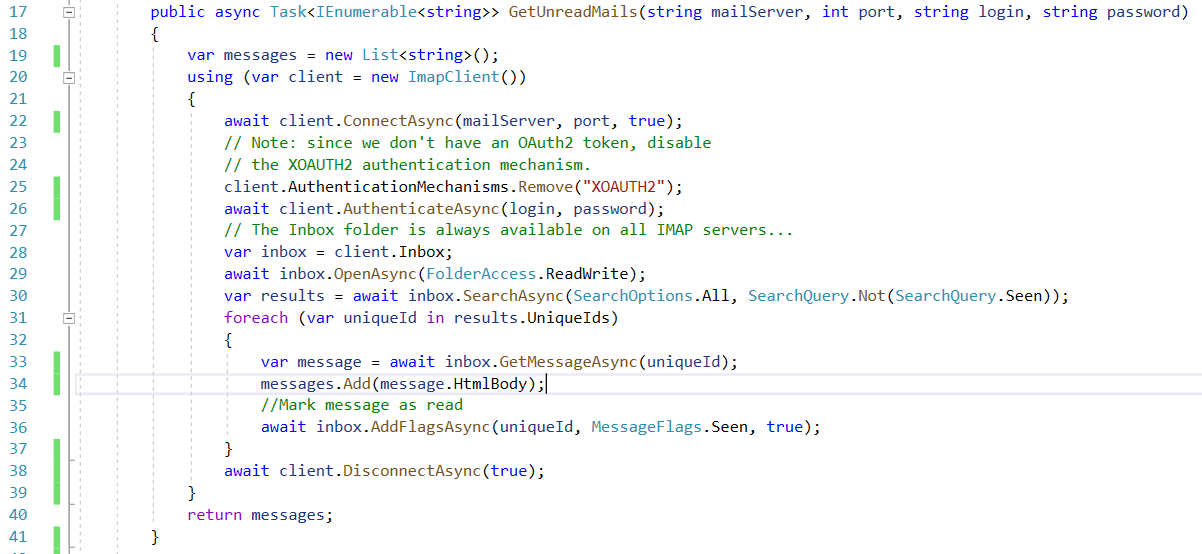Click the "XOAUTH2" string literal
The height and width of the screenshot is (554, 1202).
pos(622,187)
